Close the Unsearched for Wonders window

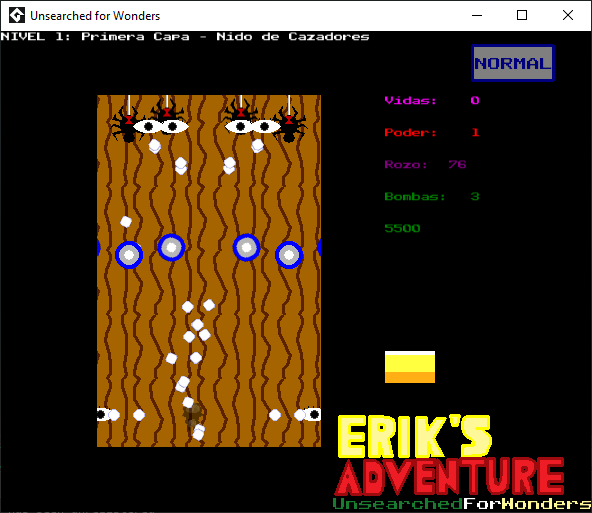click(568, 15)
